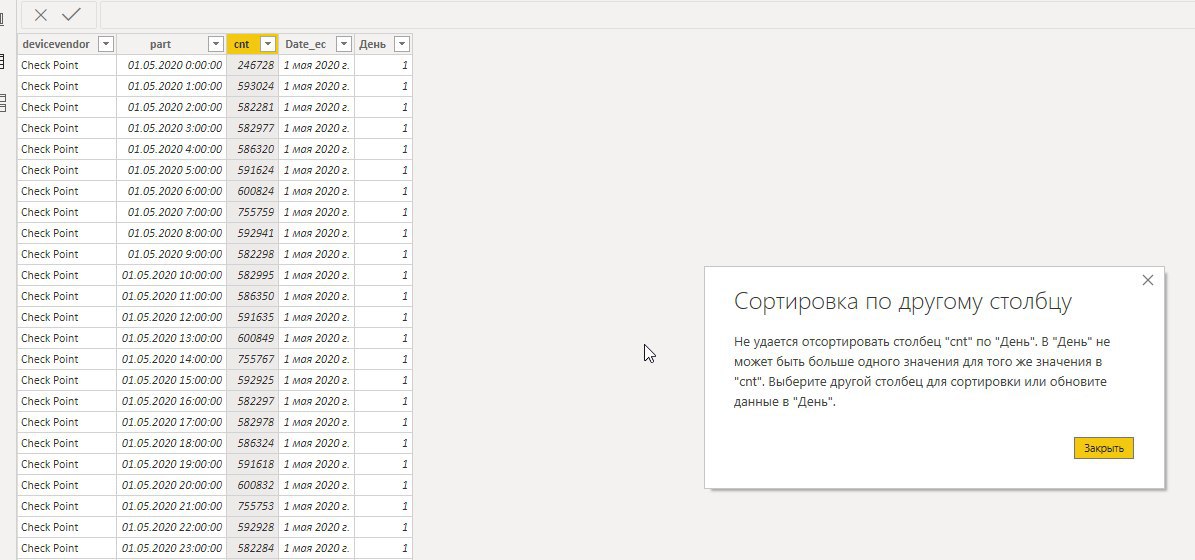
Task: Click cnt value 600849
Action: (252, 338)
